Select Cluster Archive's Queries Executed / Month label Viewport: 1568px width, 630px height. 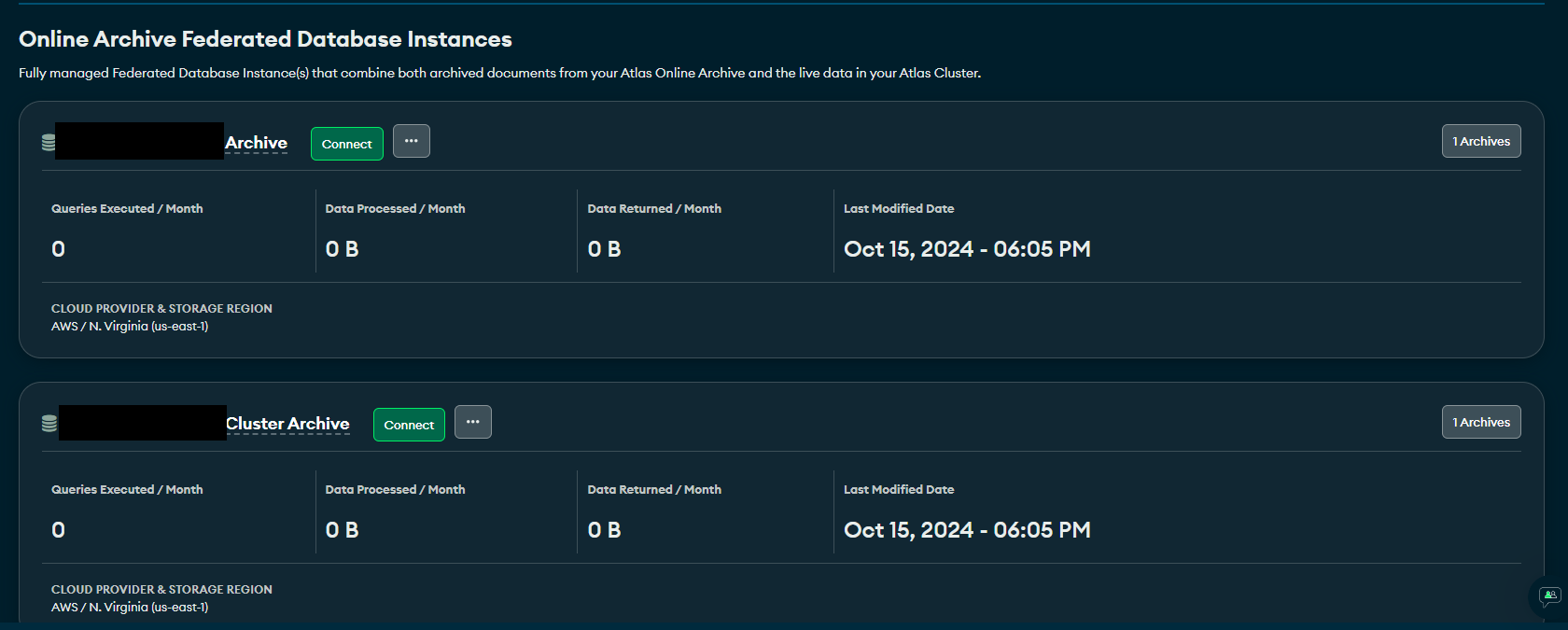[x=127, y=490]
